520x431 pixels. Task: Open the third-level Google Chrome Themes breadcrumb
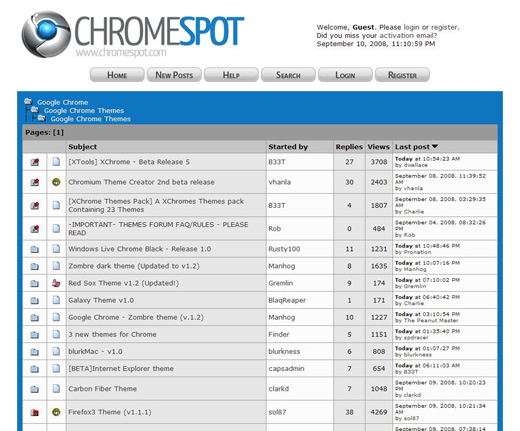(x=90, y=119)
